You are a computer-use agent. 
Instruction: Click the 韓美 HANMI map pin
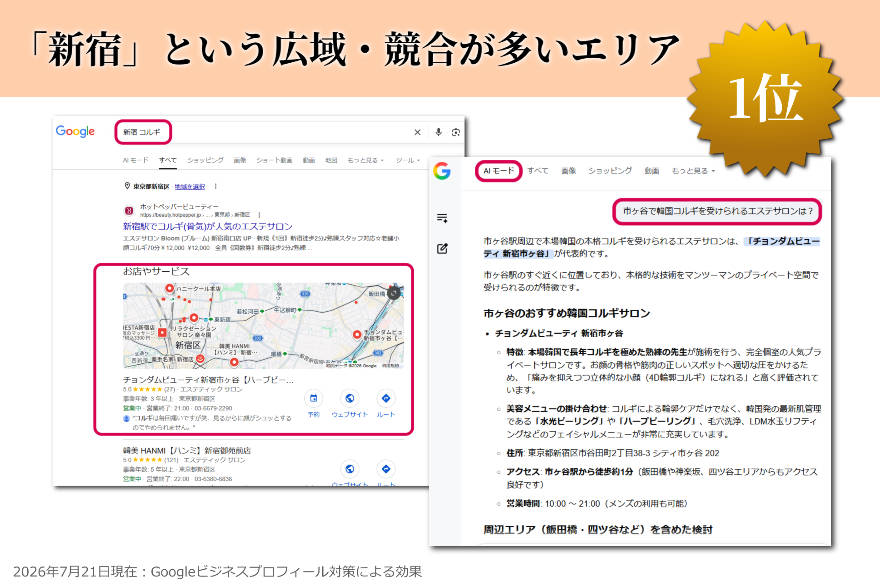point(234,361)
